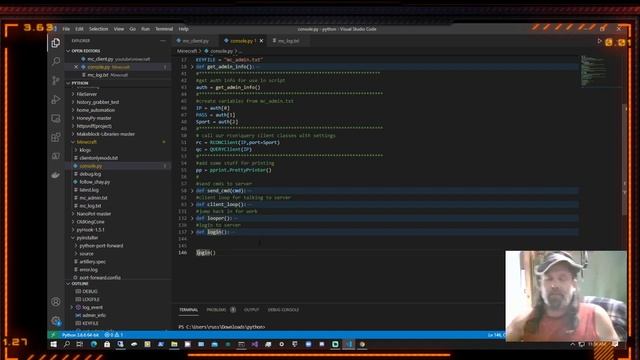Select the Debug Console panel tab

point(283,310)
